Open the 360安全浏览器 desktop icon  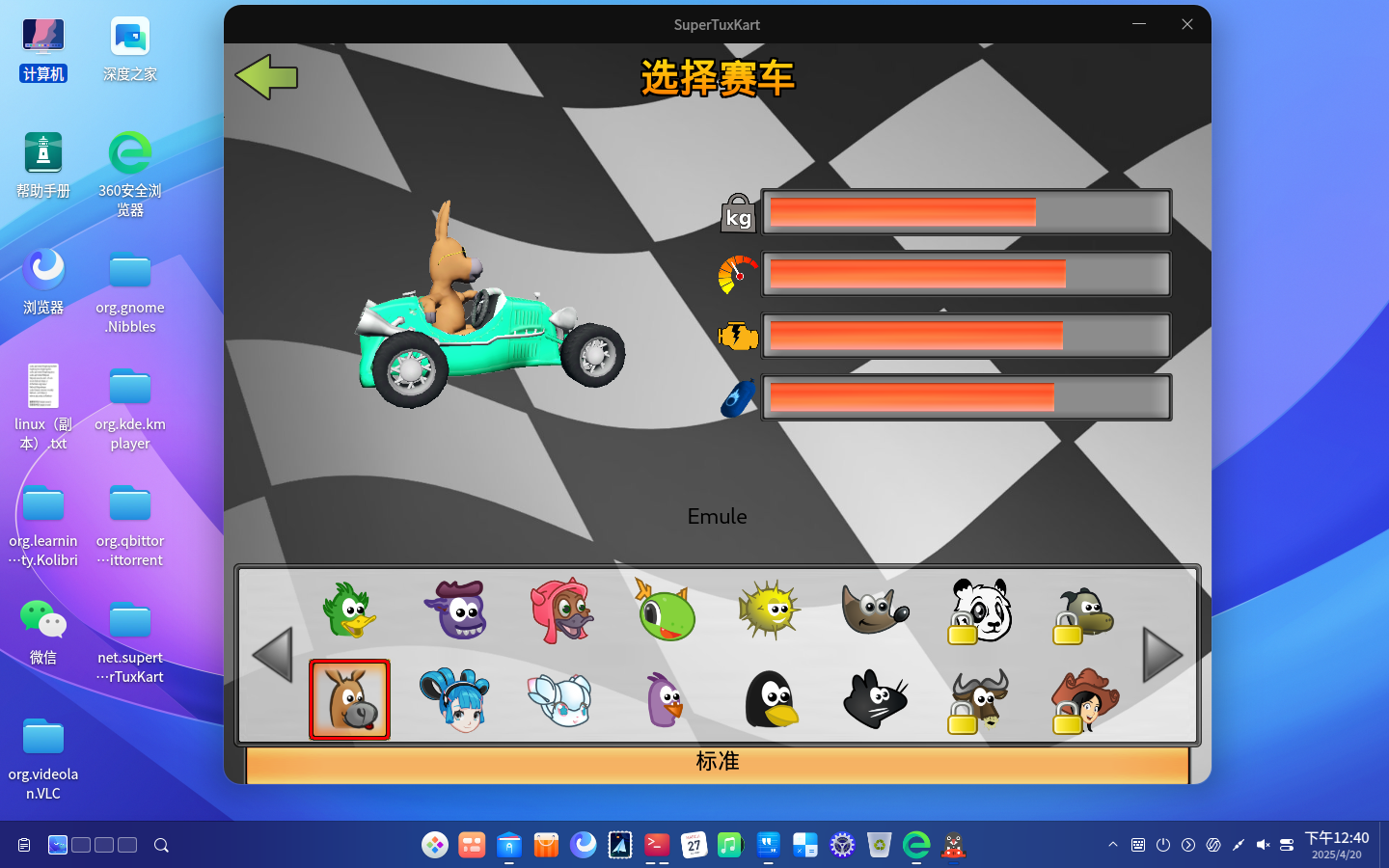tap(130, 175)
